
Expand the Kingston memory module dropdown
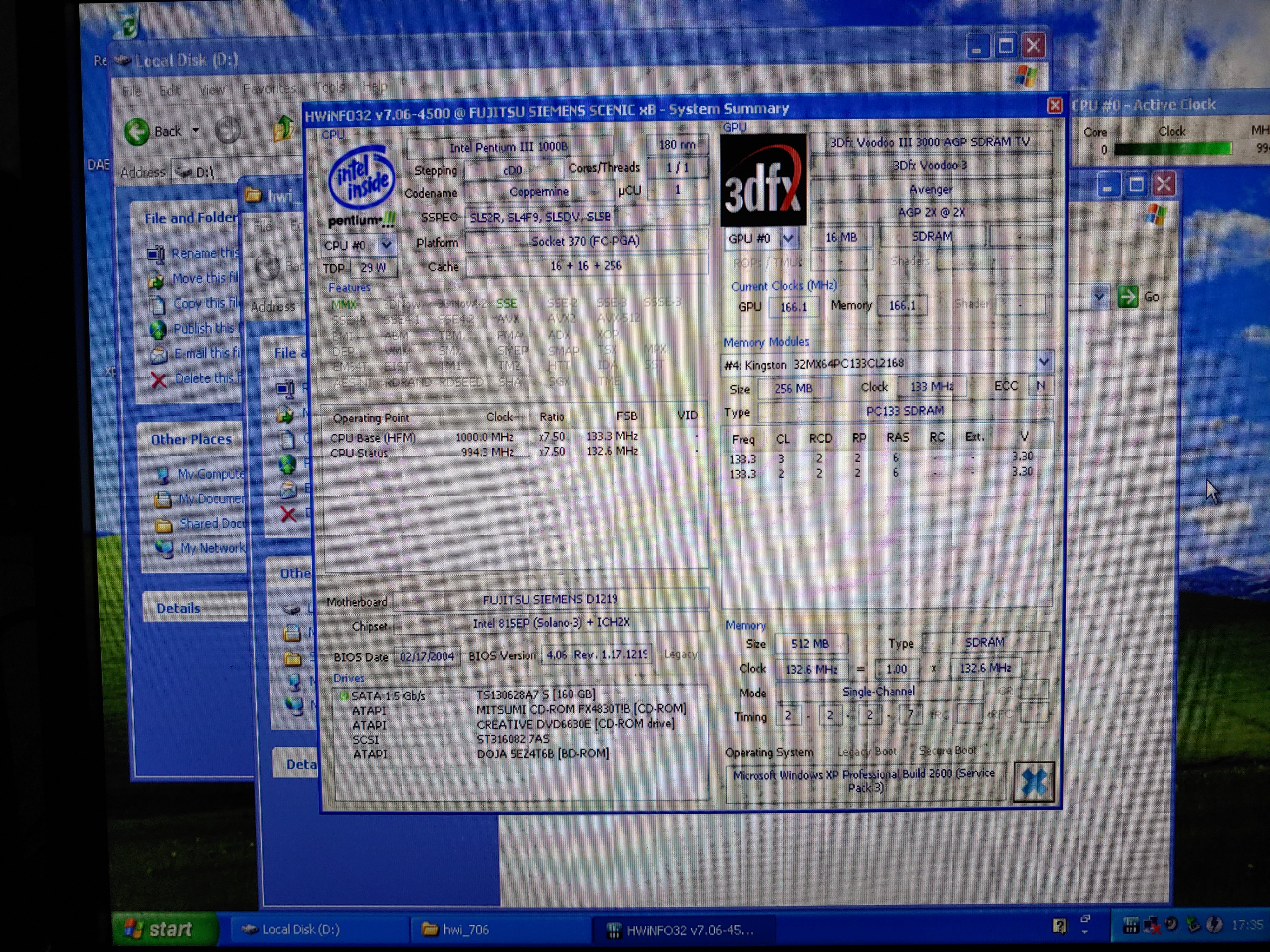(x=1043, y=362)
